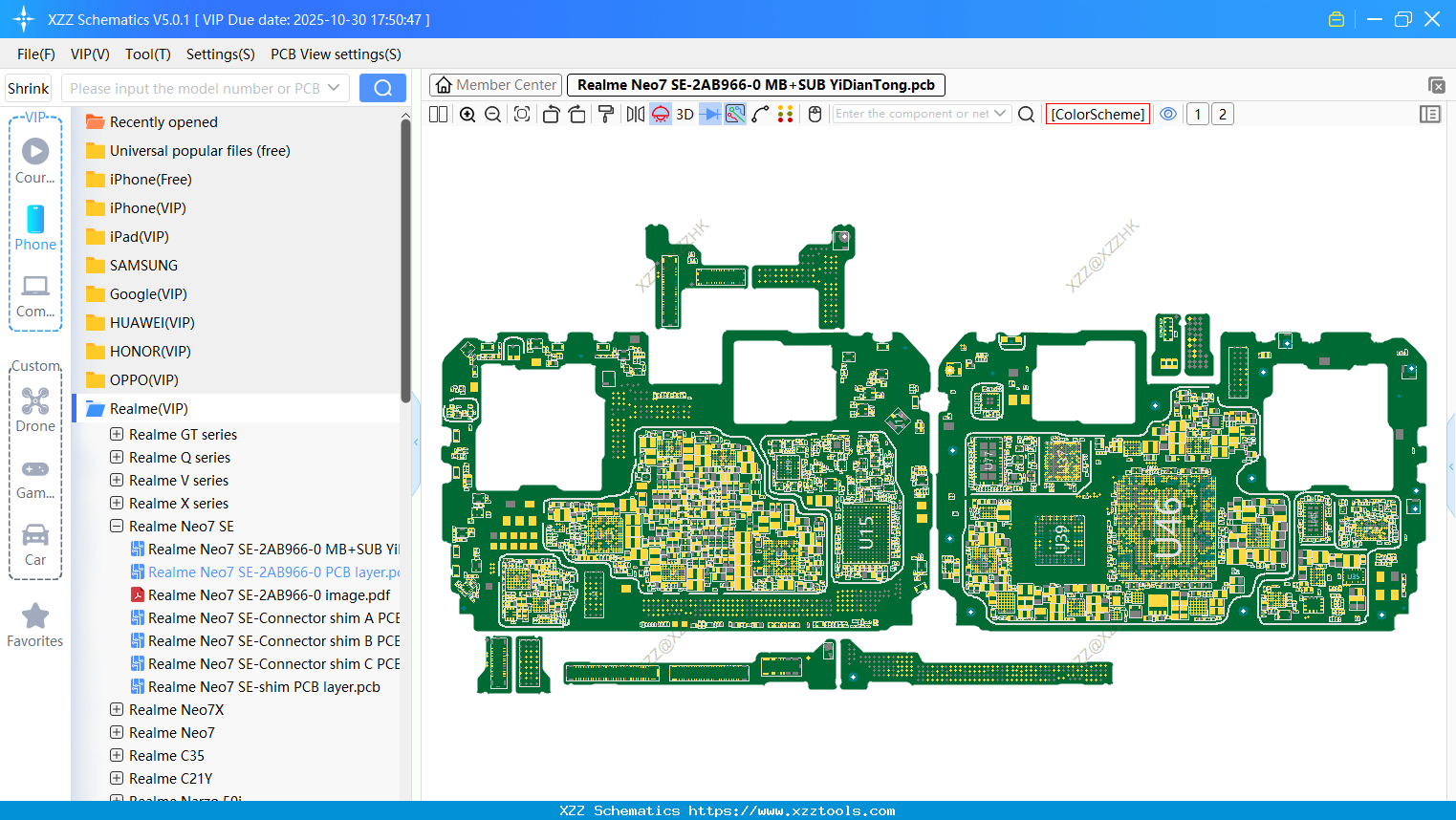Open the ColorScheme options
The image size is (1456, 820).
(x=1097, y=114)
